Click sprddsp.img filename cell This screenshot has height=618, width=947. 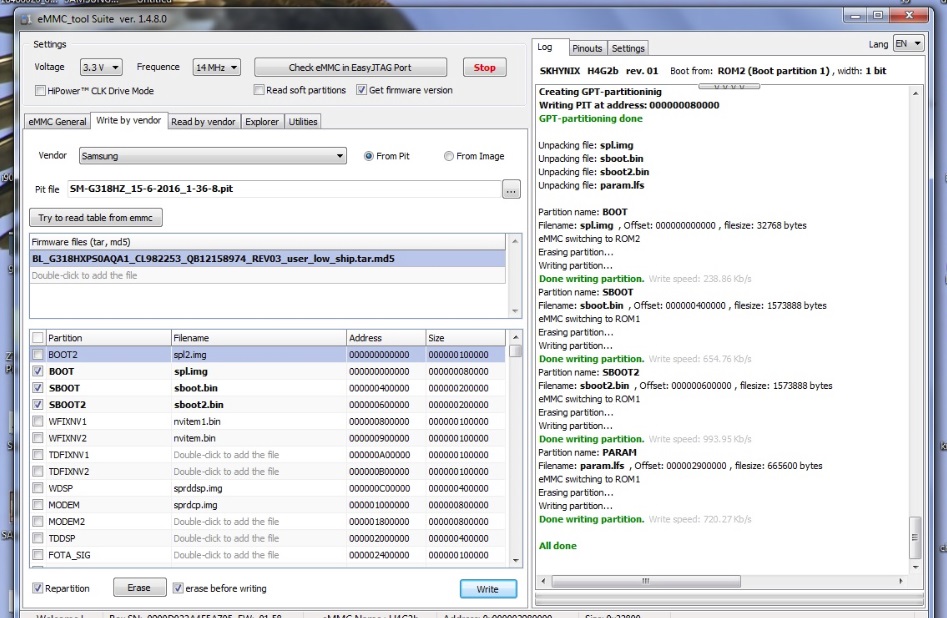[258, 488]
